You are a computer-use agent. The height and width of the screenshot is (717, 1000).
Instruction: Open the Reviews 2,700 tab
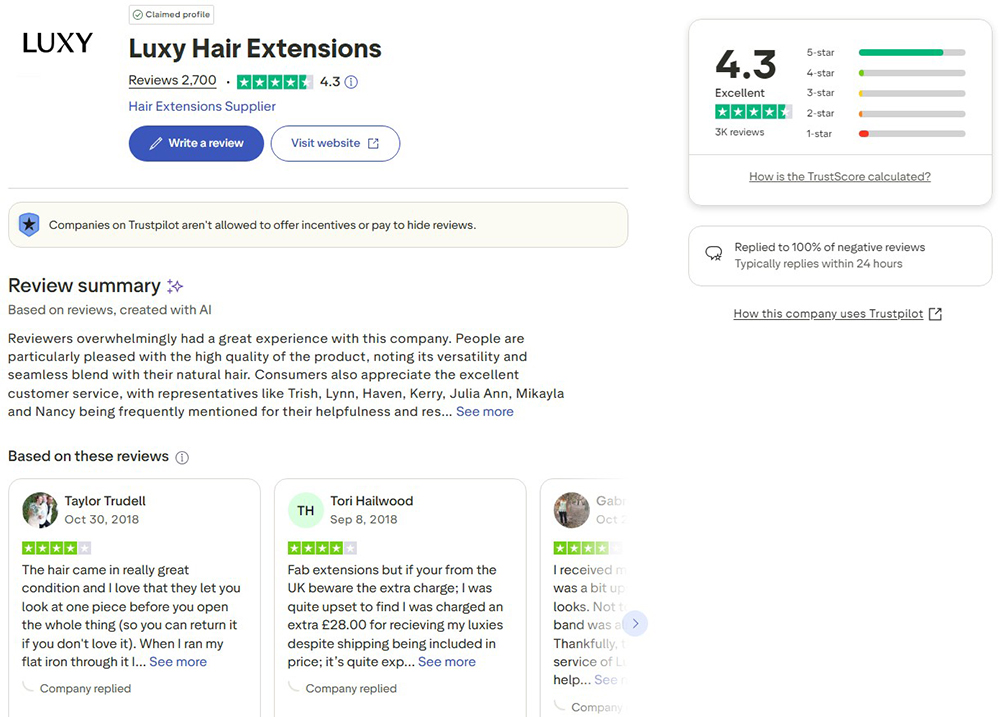click(x=171, y=80)
